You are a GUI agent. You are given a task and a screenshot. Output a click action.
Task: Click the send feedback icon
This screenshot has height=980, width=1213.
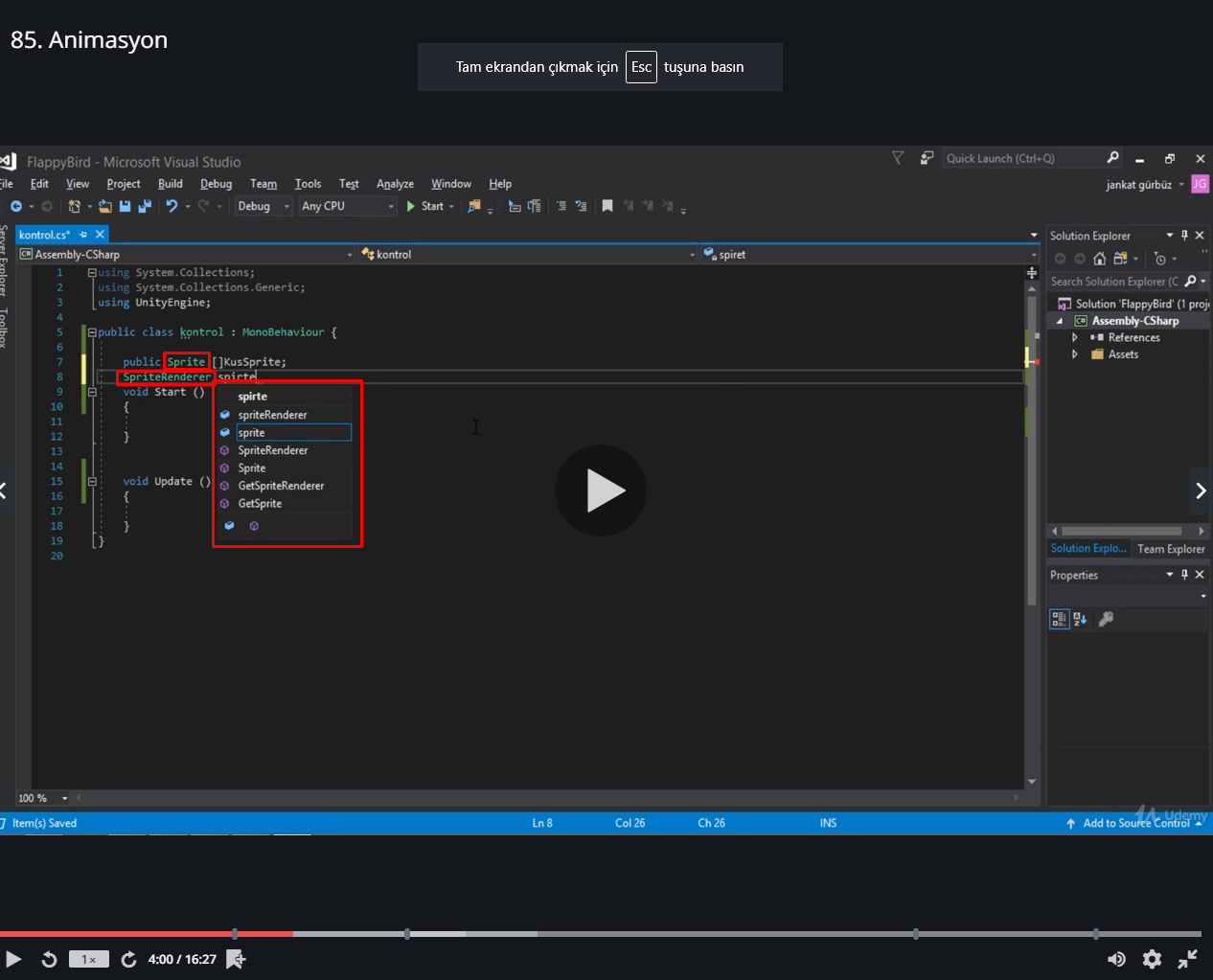(927, 158)
